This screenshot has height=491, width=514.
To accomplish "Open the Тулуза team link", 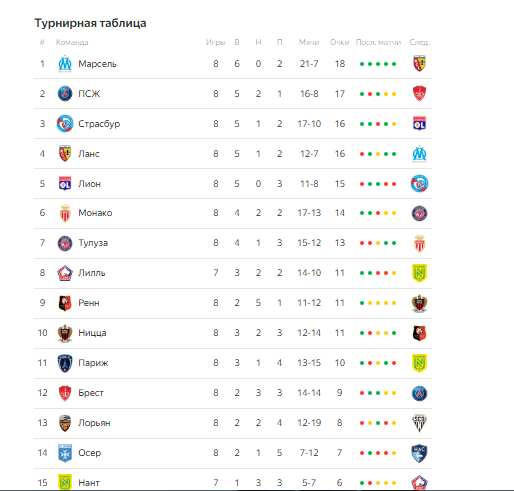I will 93,243.
